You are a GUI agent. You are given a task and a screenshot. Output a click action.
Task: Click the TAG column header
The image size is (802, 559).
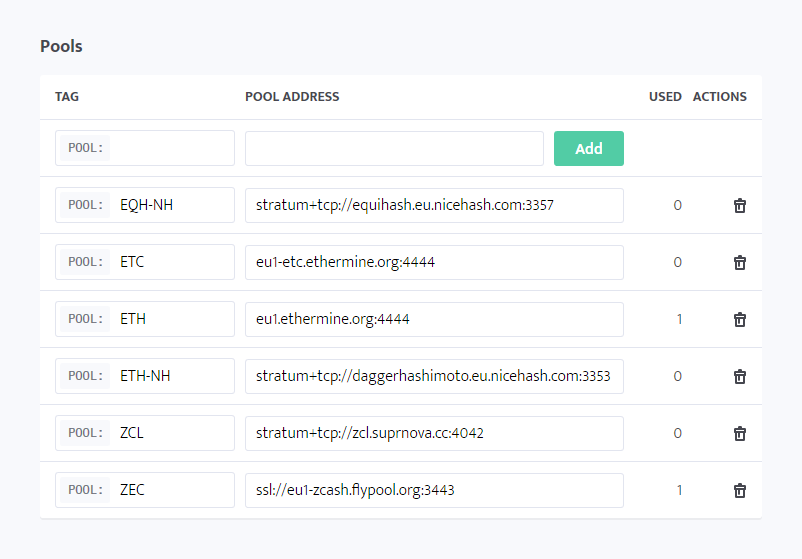(67, 97)
